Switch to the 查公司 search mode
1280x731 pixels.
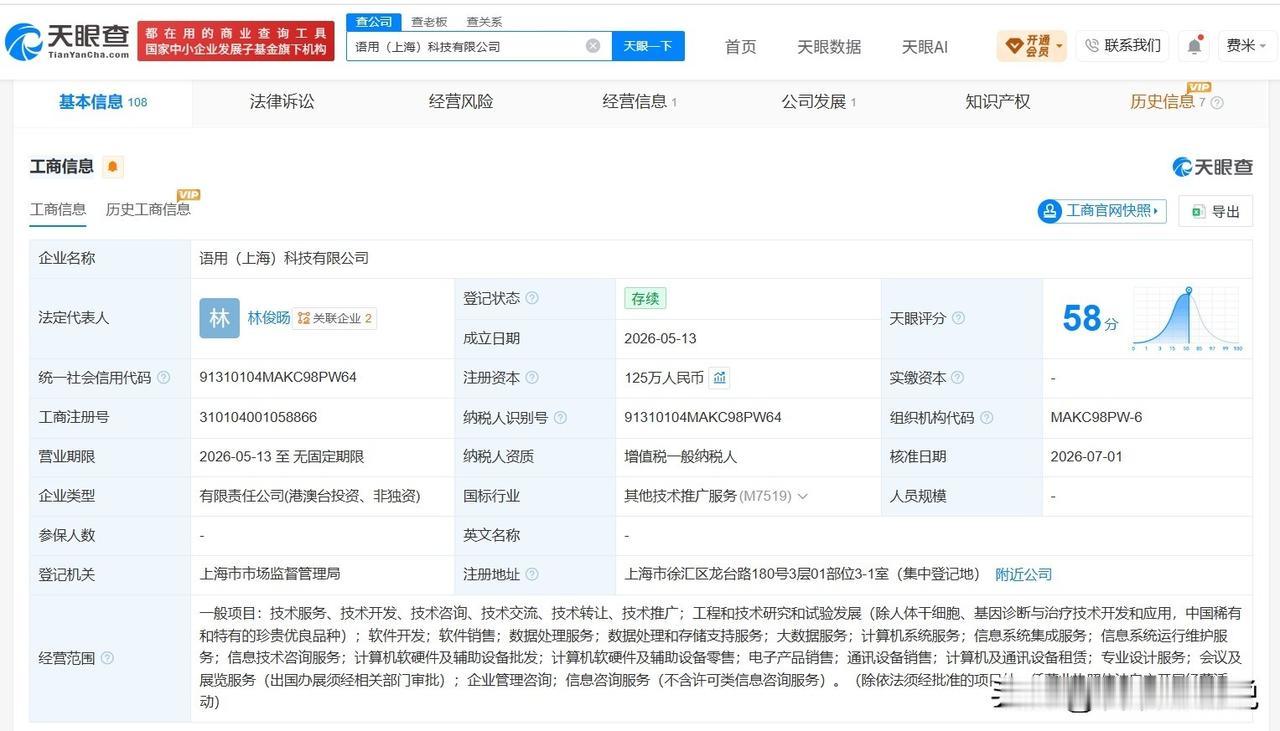coord(374,22)
